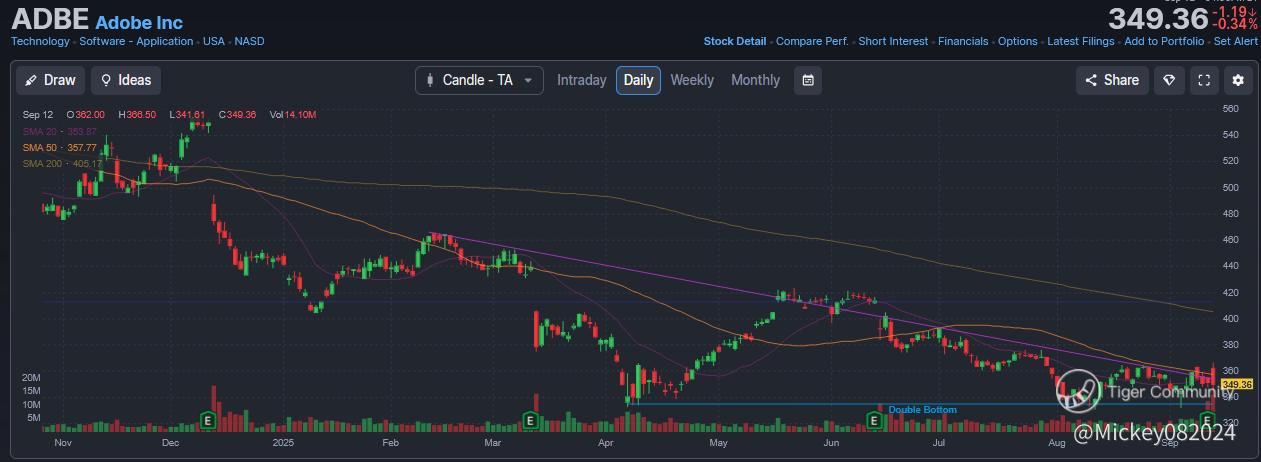
Task: Click the diamond premium icon
Action: [x=1168, y=80]
